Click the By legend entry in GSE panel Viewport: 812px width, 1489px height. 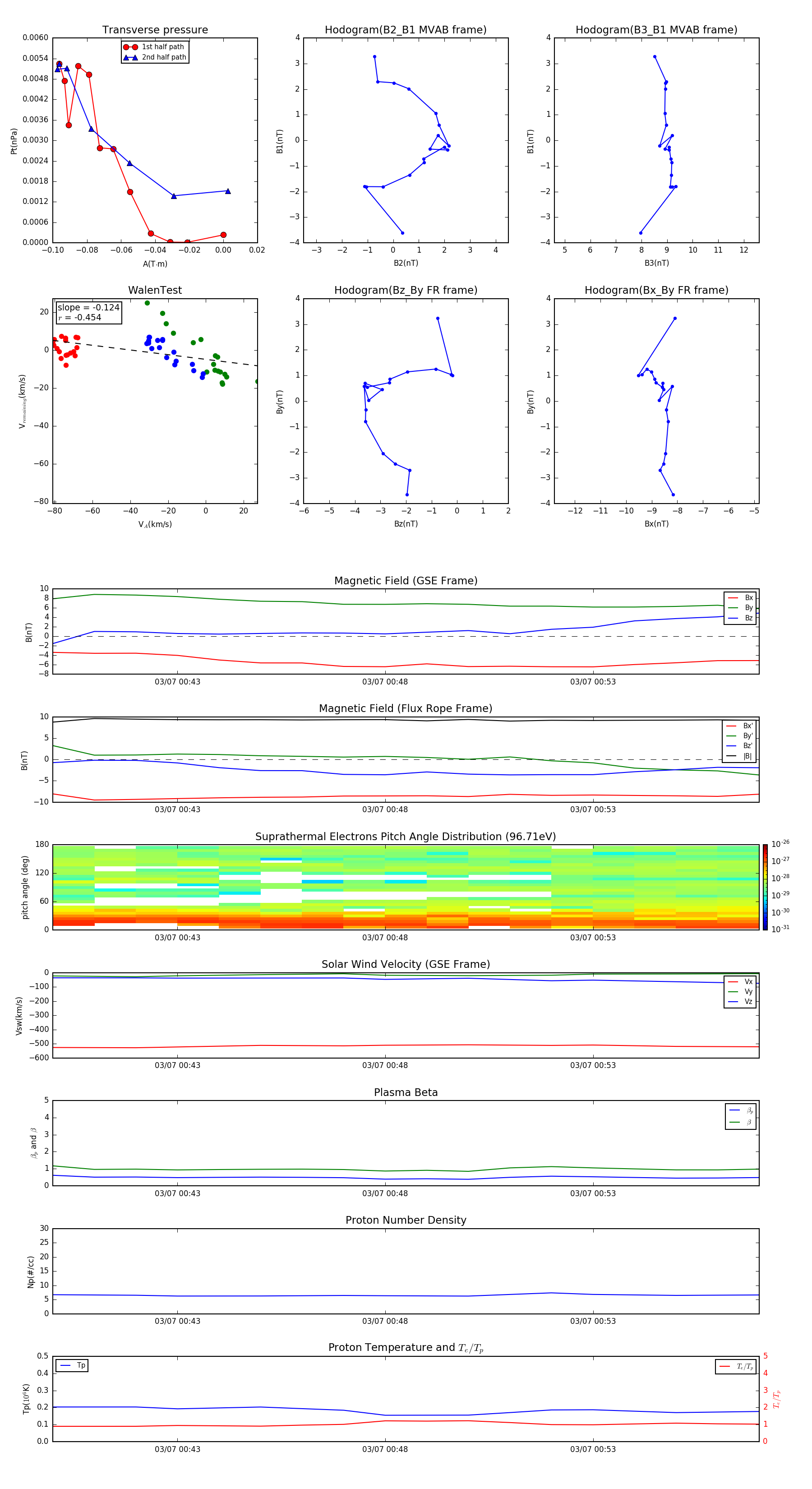(740, 607)
